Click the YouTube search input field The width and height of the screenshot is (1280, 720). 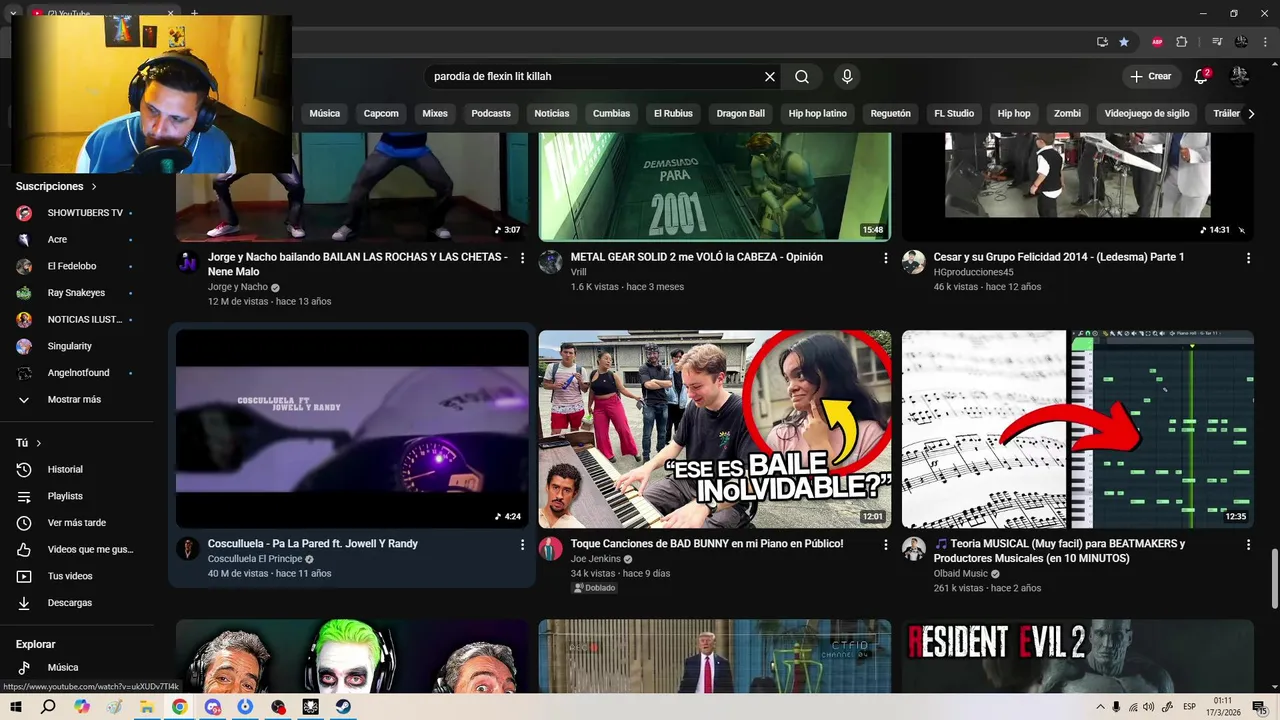pos(595,77)
